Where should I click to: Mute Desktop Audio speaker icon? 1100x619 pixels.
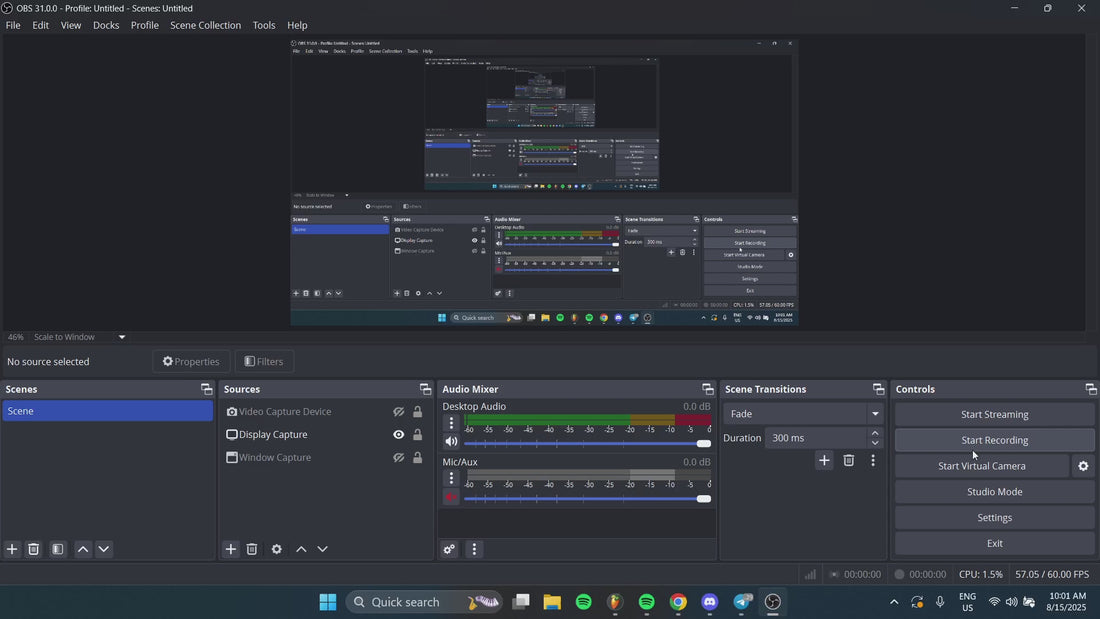(451, 442)
